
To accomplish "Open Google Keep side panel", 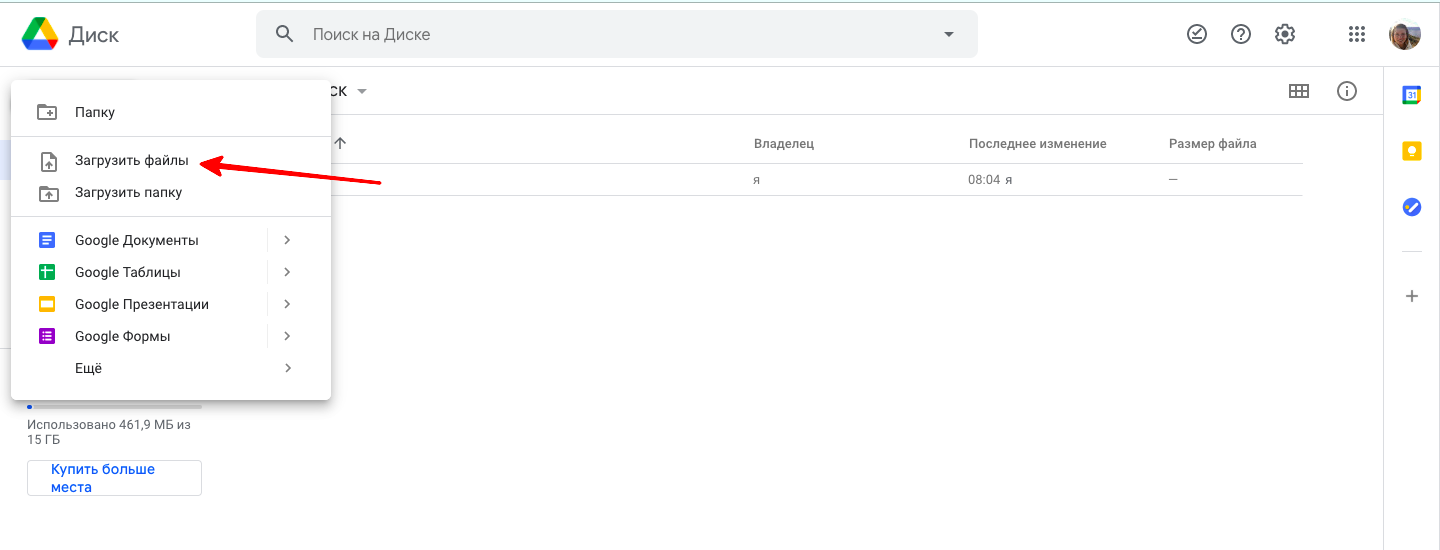I will 1412,151.
